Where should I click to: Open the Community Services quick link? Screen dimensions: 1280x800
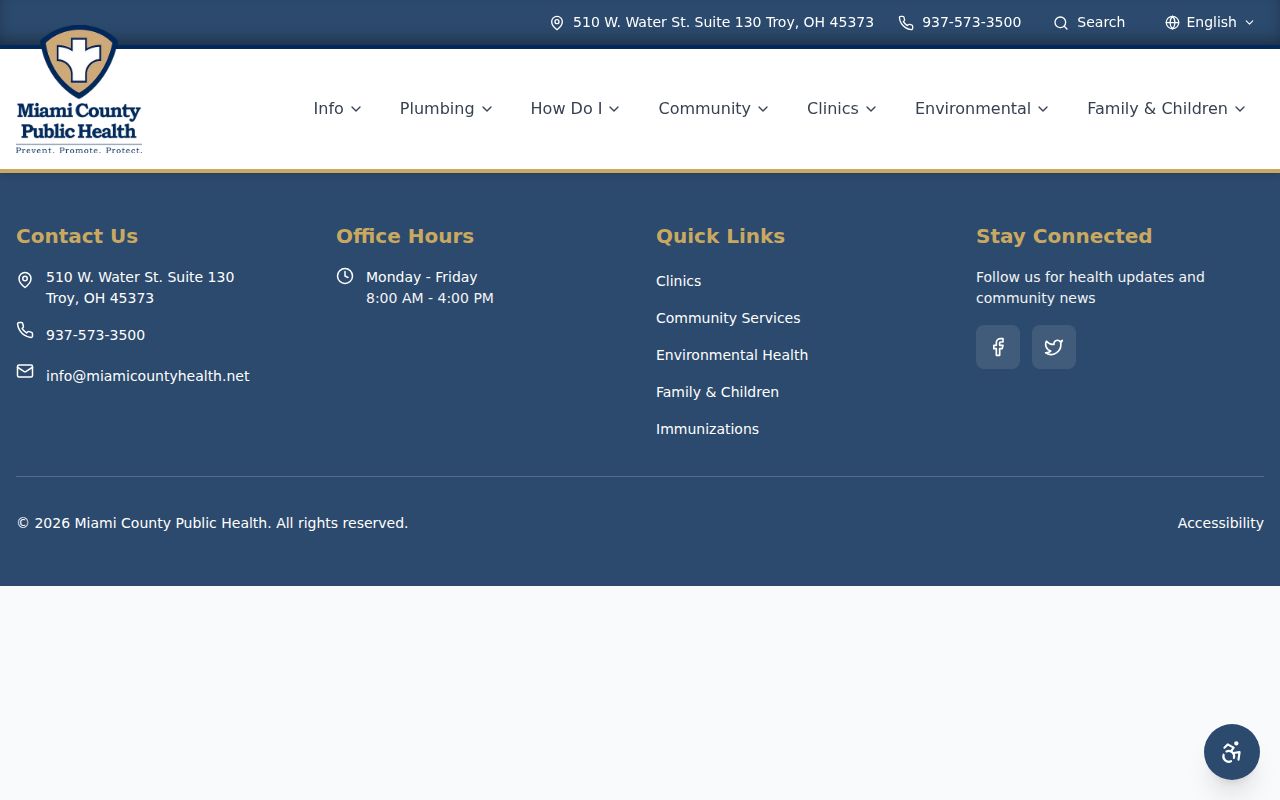coord(728,318)
